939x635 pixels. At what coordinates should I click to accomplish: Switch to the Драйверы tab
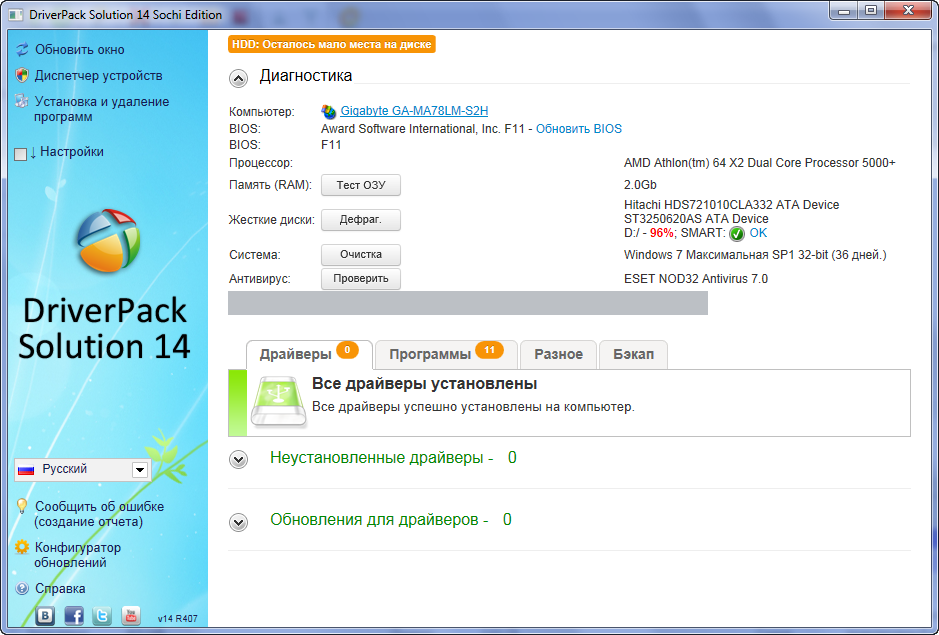[309, 355]
